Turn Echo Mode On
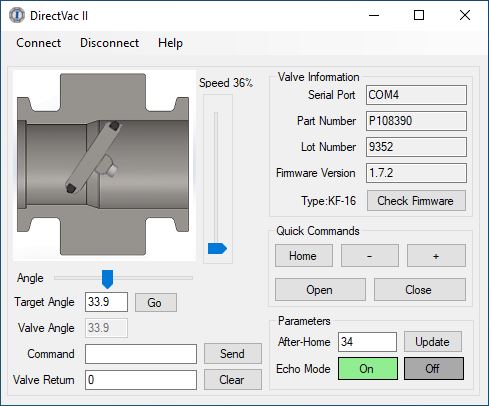Viewport: 489px width, 406px height. [x=368, y=369]
